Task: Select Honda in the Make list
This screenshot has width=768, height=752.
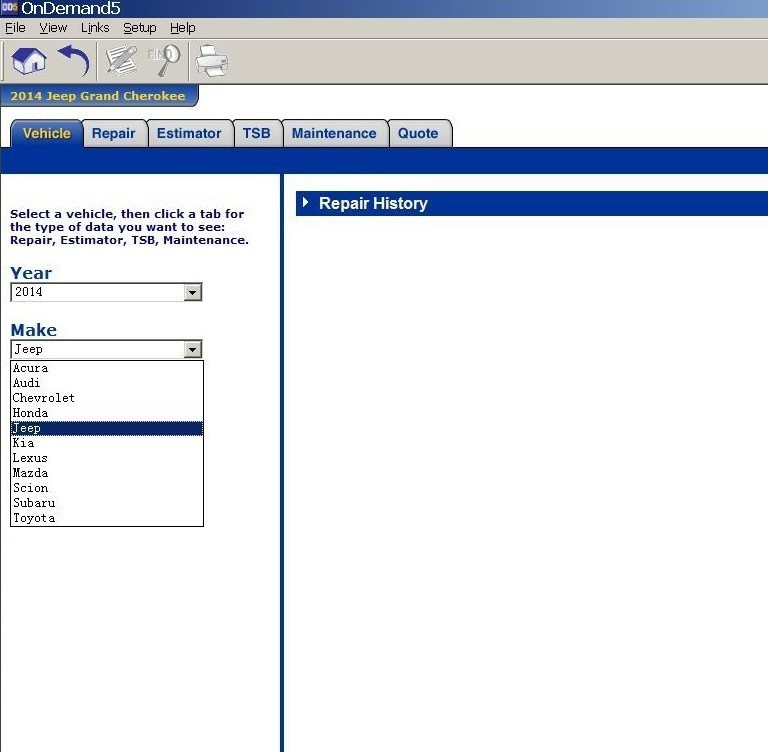Action: tap(30, 413)
